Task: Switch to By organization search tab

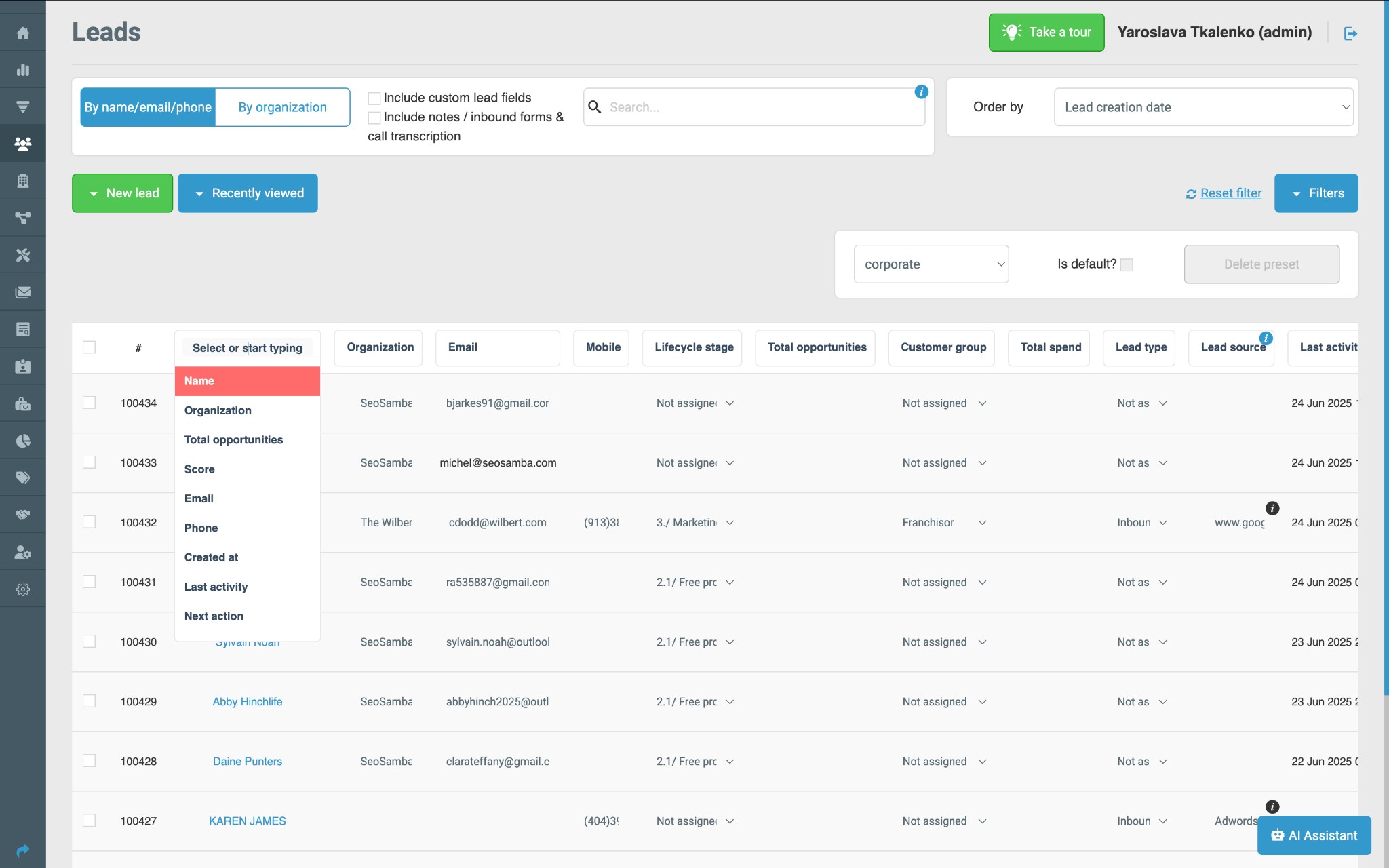Action: point(282,107)
